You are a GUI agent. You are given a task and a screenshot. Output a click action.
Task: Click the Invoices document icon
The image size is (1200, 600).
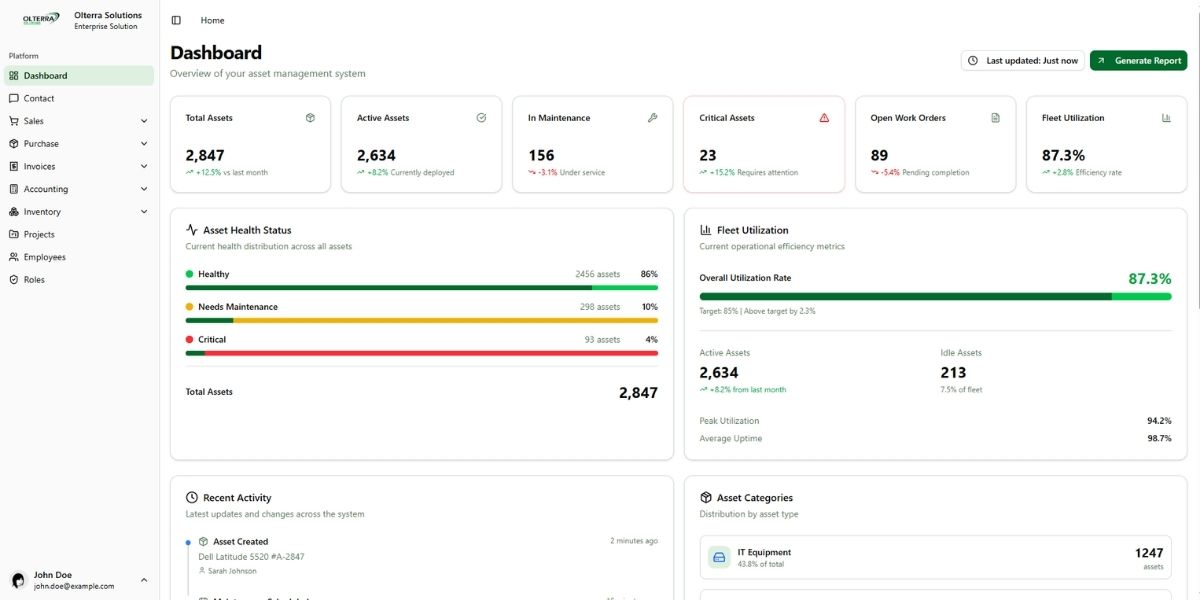pyautogui.click(x=14, y=166)
